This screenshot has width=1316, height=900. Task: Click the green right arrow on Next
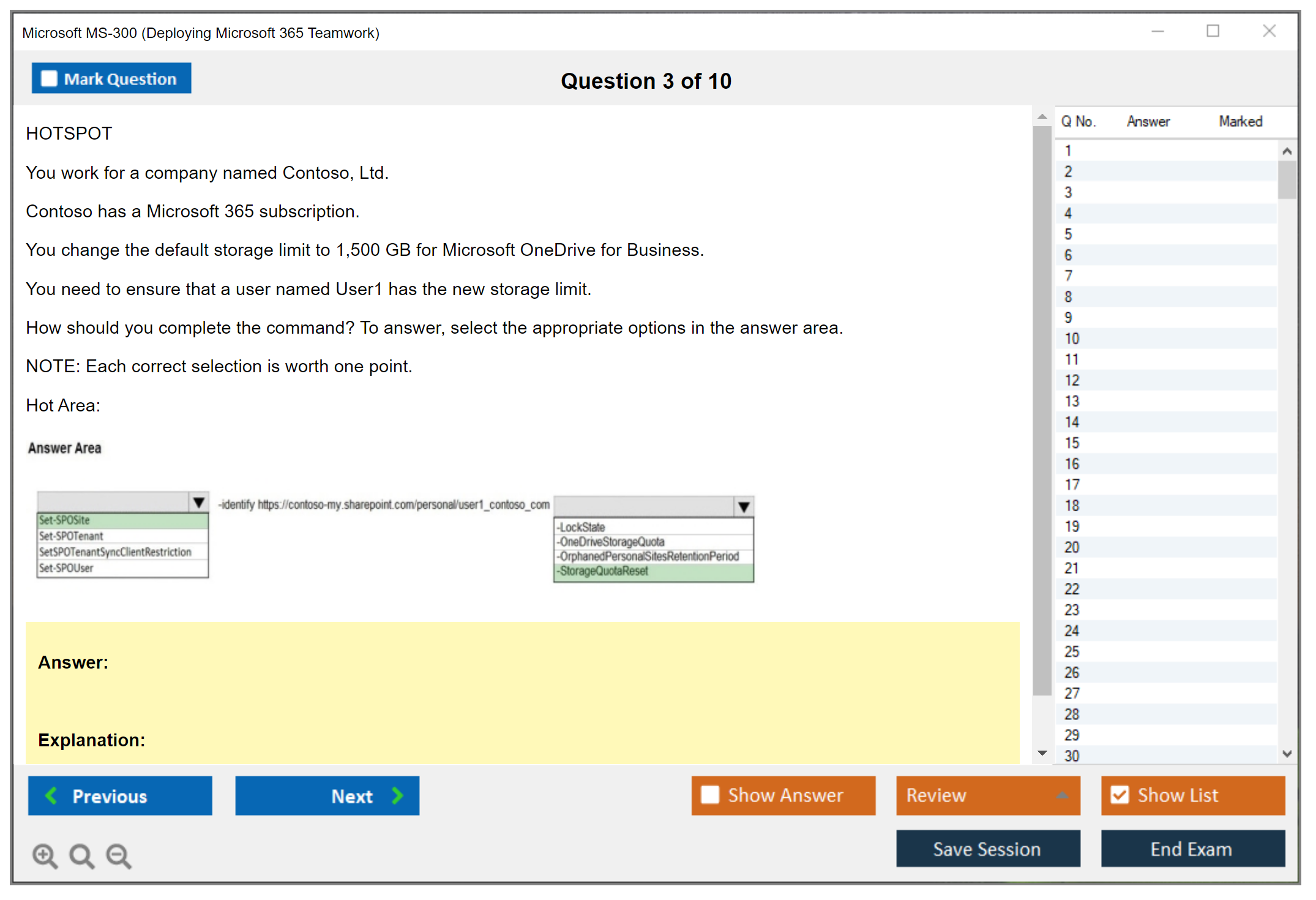[398, 795]
